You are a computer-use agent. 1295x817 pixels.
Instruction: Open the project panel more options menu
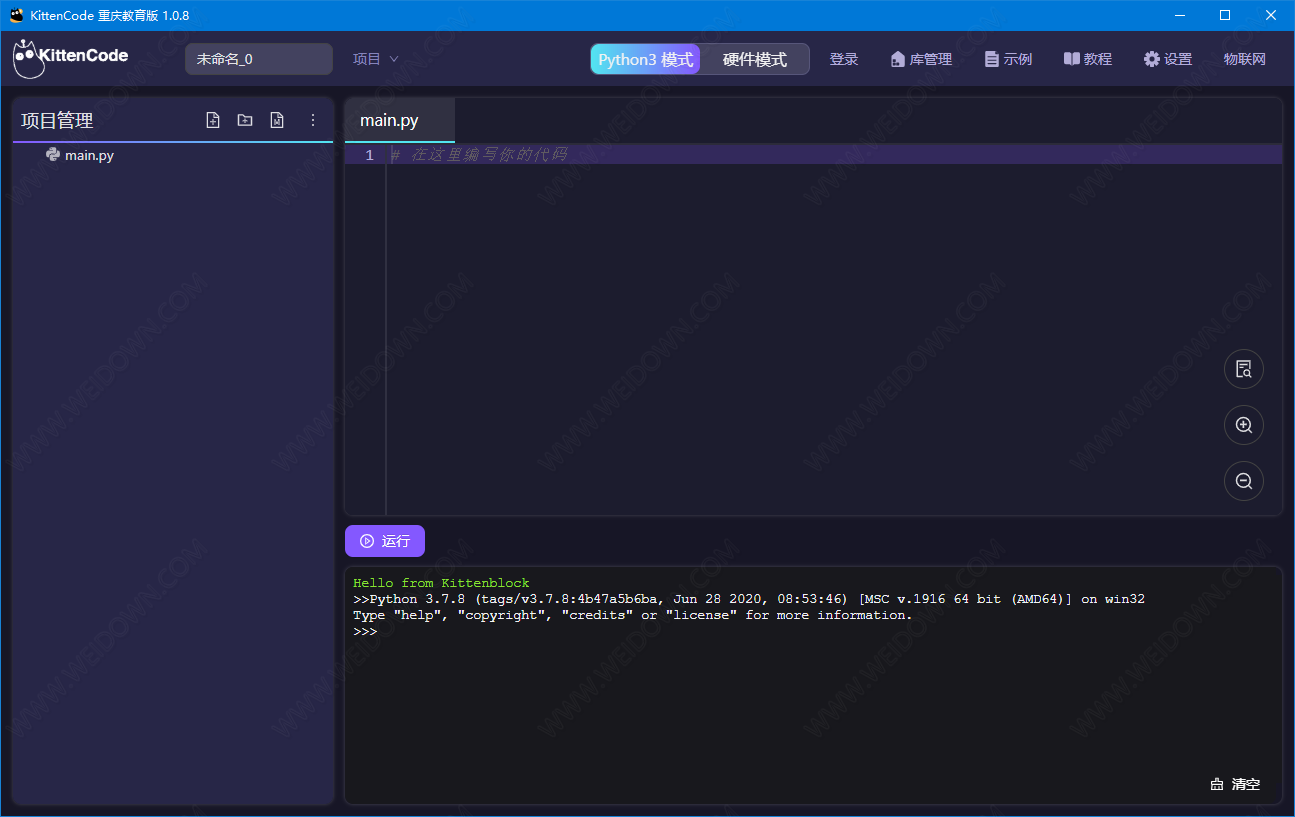(312, 120)
